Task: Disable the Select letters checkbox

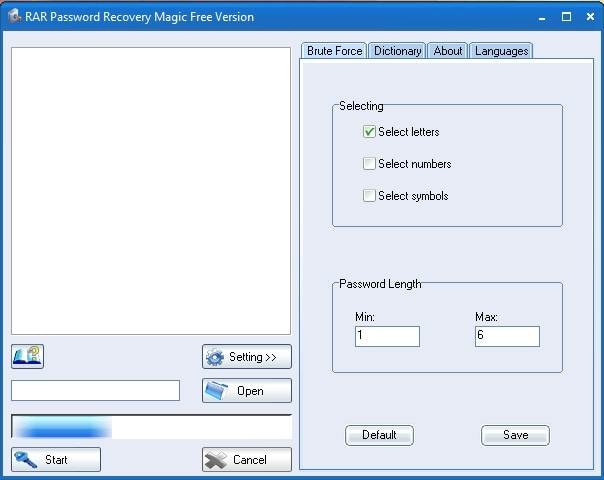Action: pos(369,132)
